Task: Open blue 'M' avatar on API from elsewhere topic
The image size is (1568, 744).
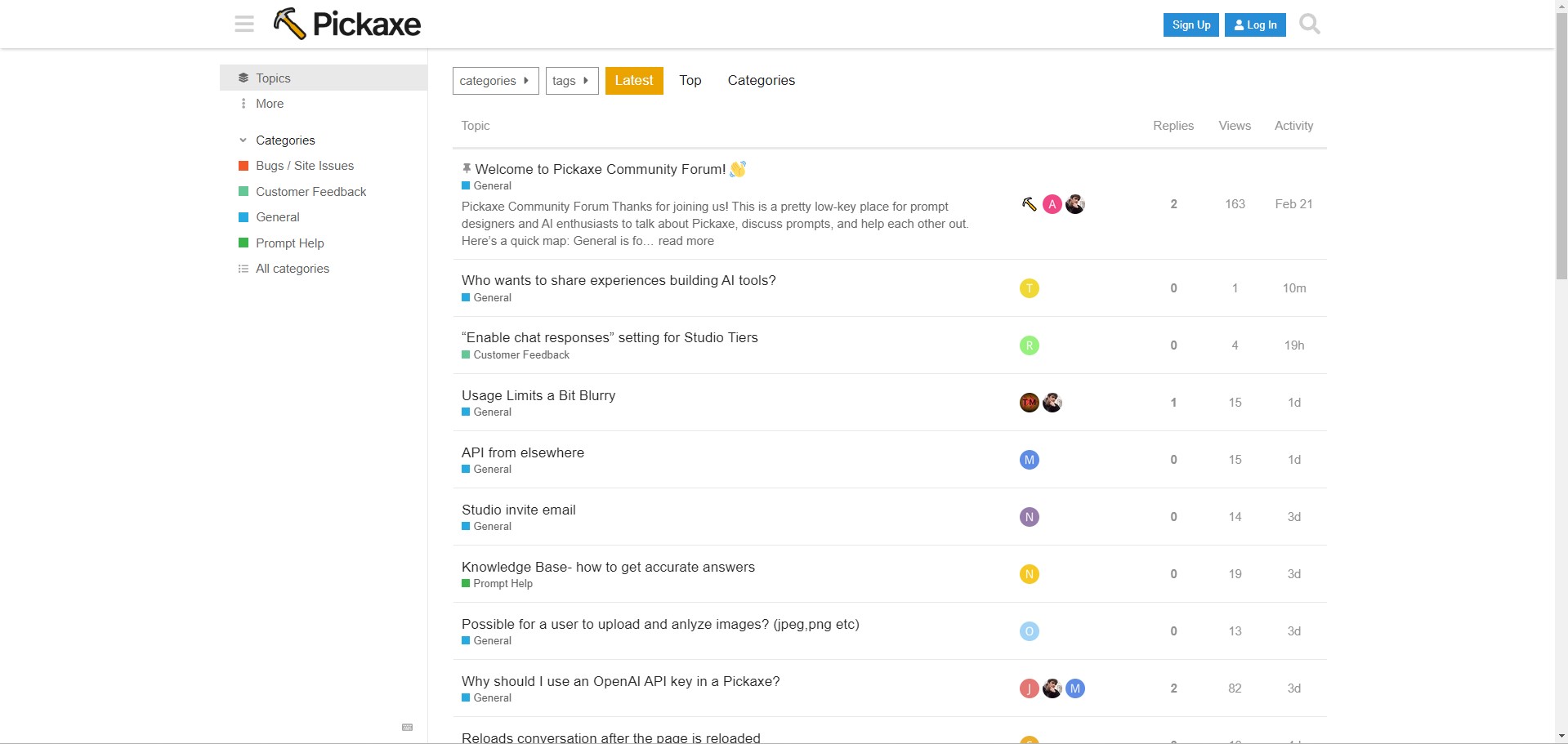Action: click(x=1030, y=460)
